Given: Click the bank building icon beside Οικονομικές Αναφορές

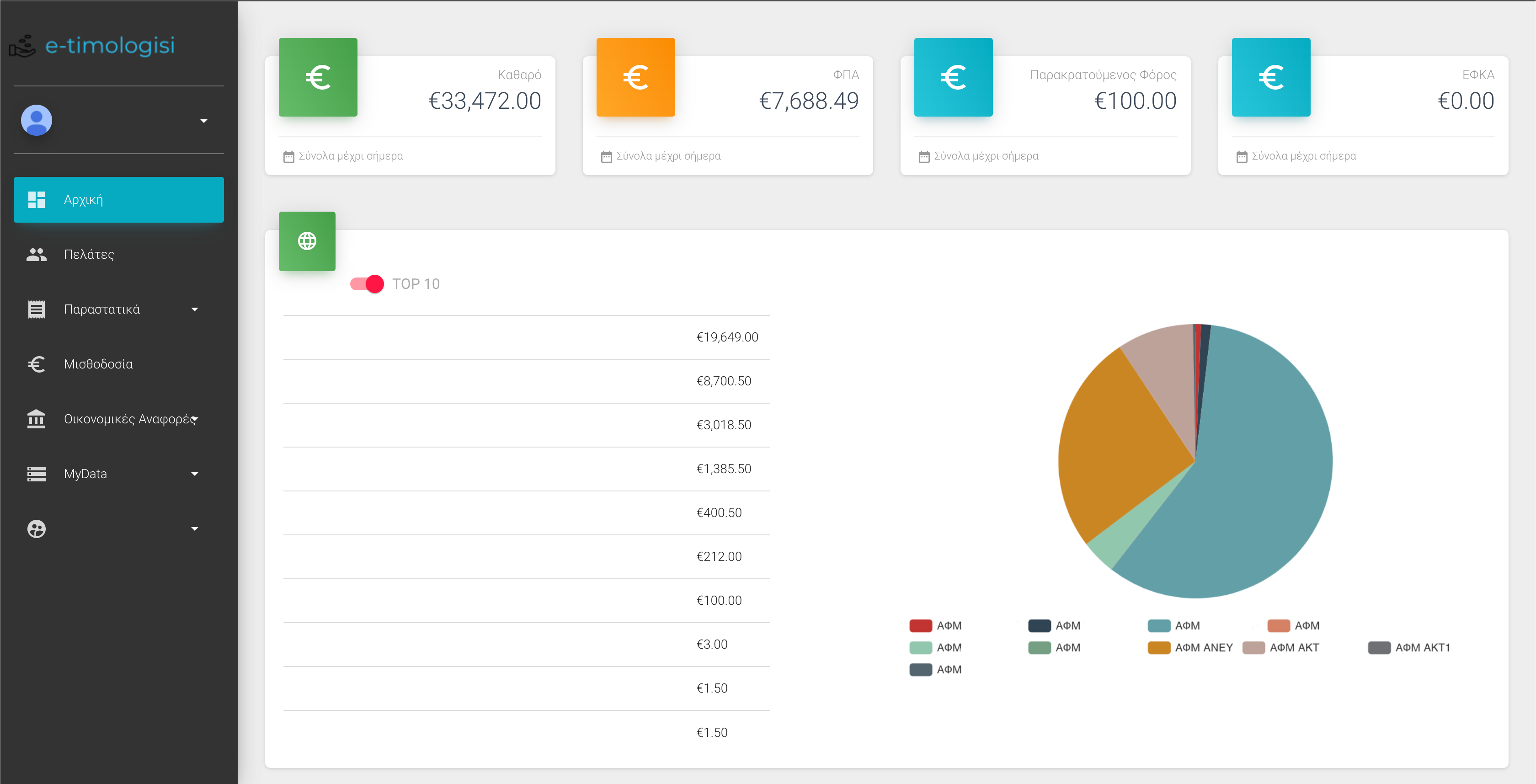Looking at the screenshot, I should [x=37, y=419].
